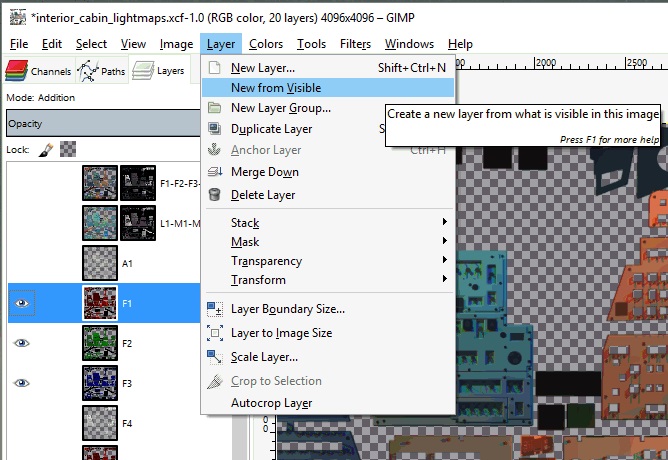Select layer name F4
This screenshot has width=668, height=460.
[x=127, y=423]
